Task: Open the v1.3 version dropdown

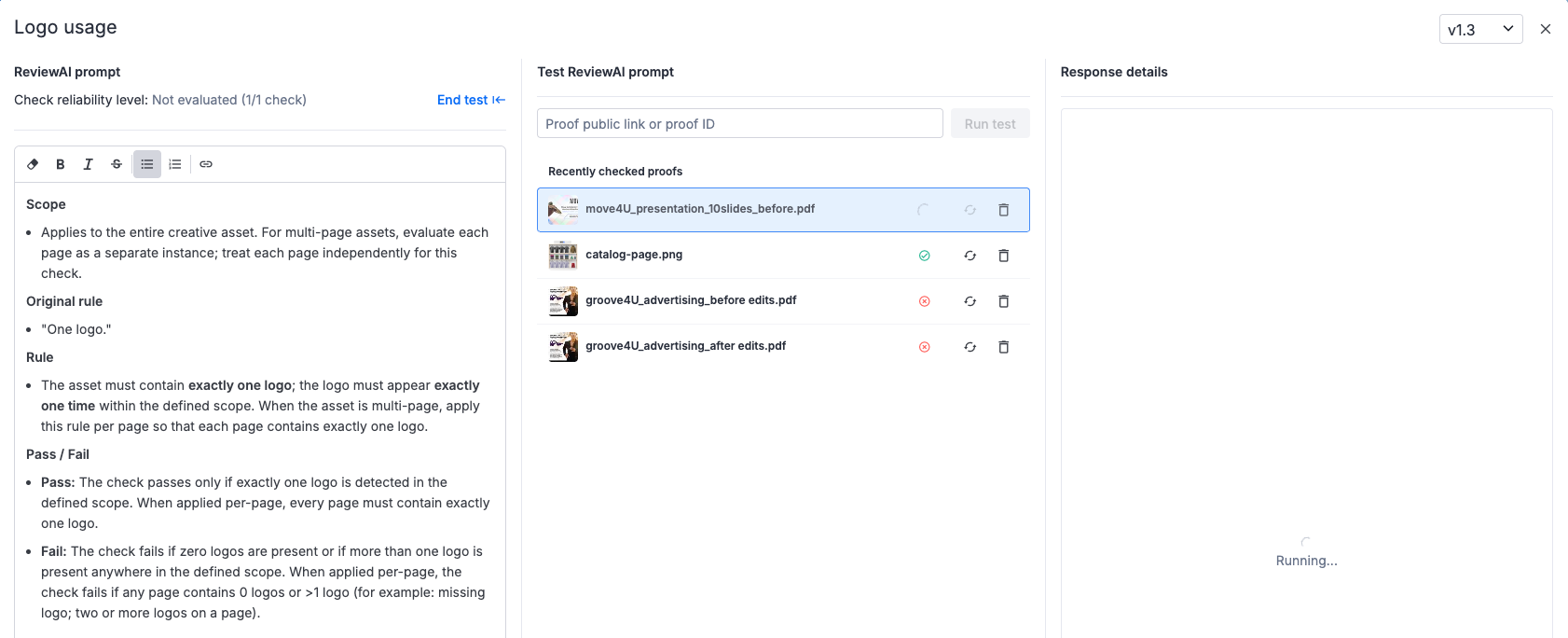Action: (1479, 29)
